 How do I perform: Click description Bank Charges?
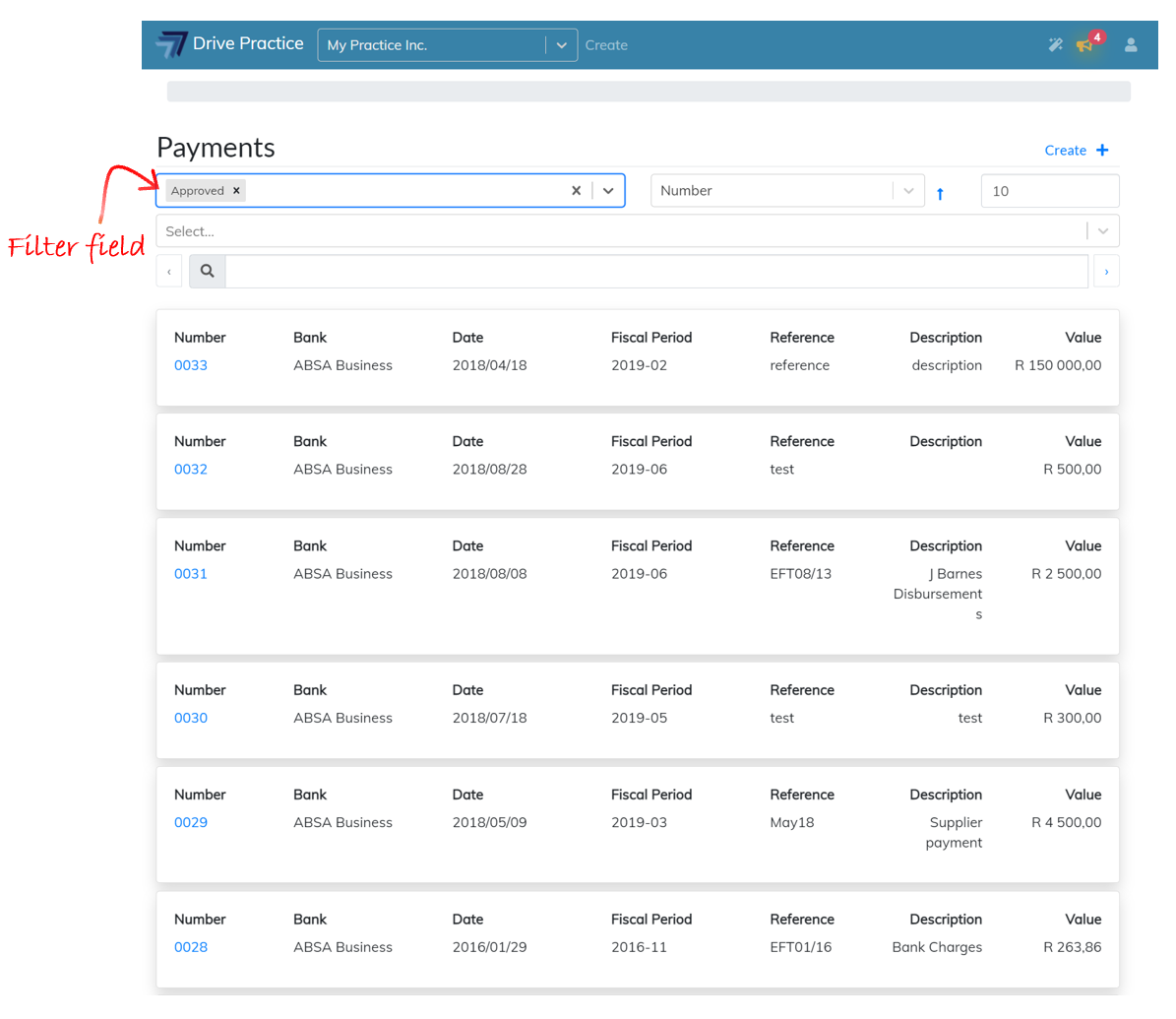pyautogui.click(x=937, y=947)
